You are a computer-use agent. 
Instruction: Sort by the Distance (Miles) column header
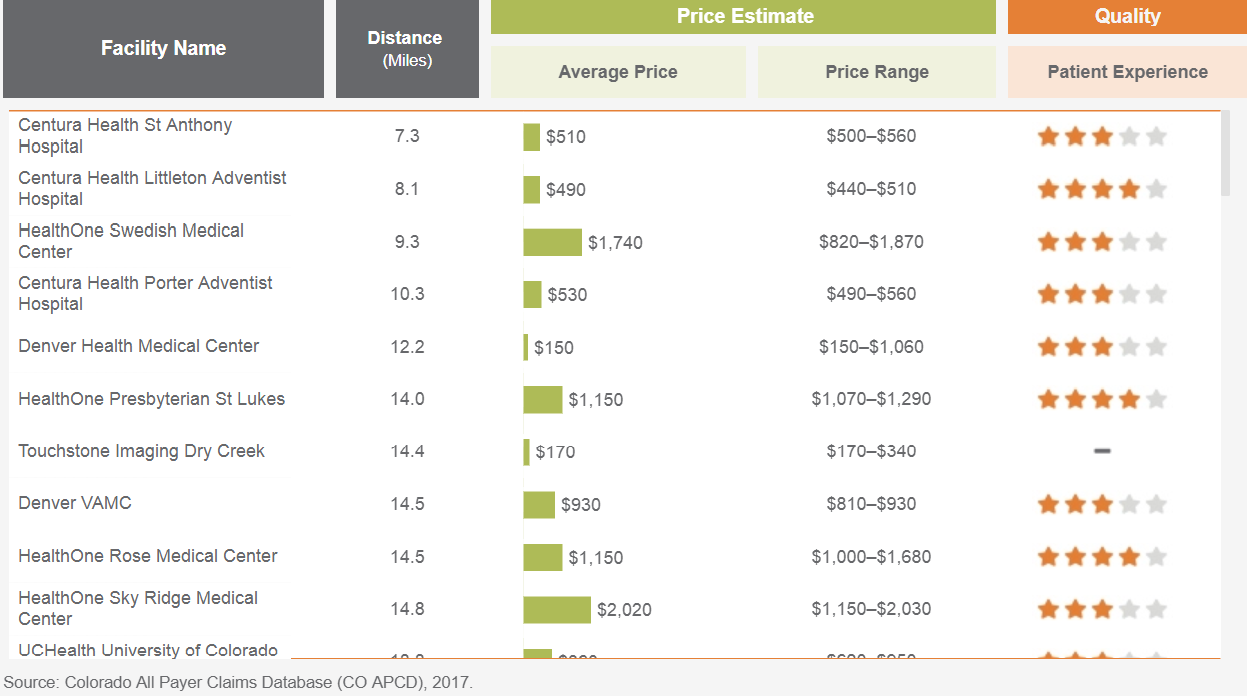tap(406, 48)
